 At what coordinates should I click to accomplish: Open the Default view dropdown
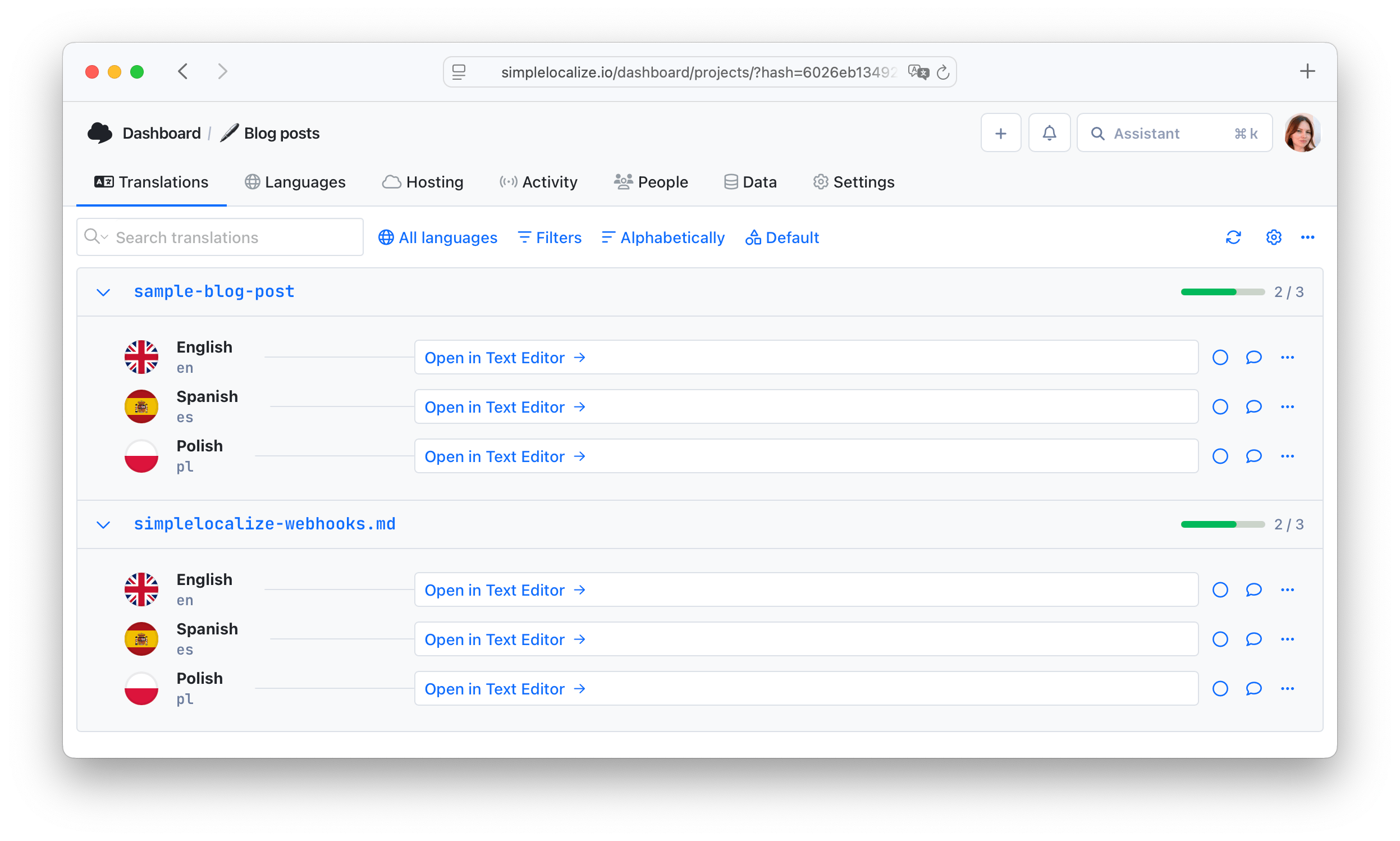tap(782, 237)
